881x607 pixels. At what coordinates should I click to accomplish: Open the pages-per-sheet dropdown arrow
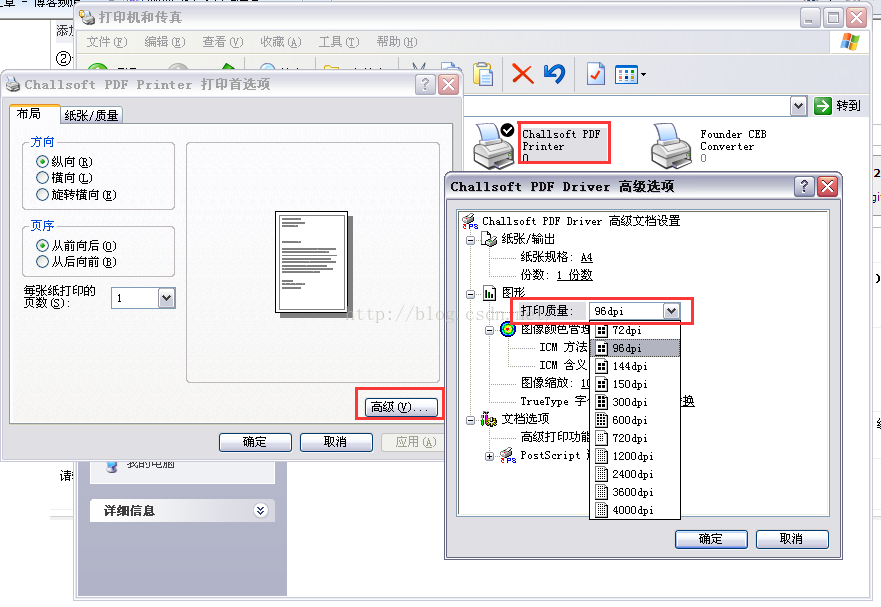(166, 298)
